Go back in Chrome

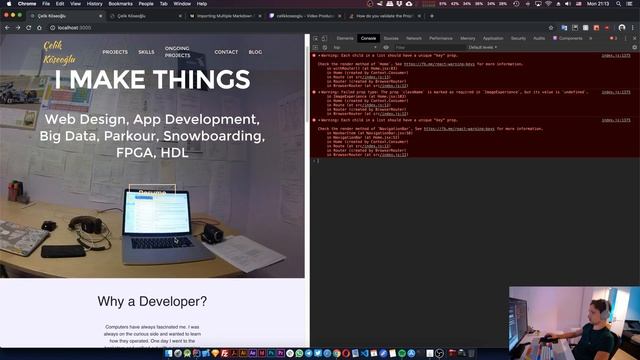coord(7,28)
